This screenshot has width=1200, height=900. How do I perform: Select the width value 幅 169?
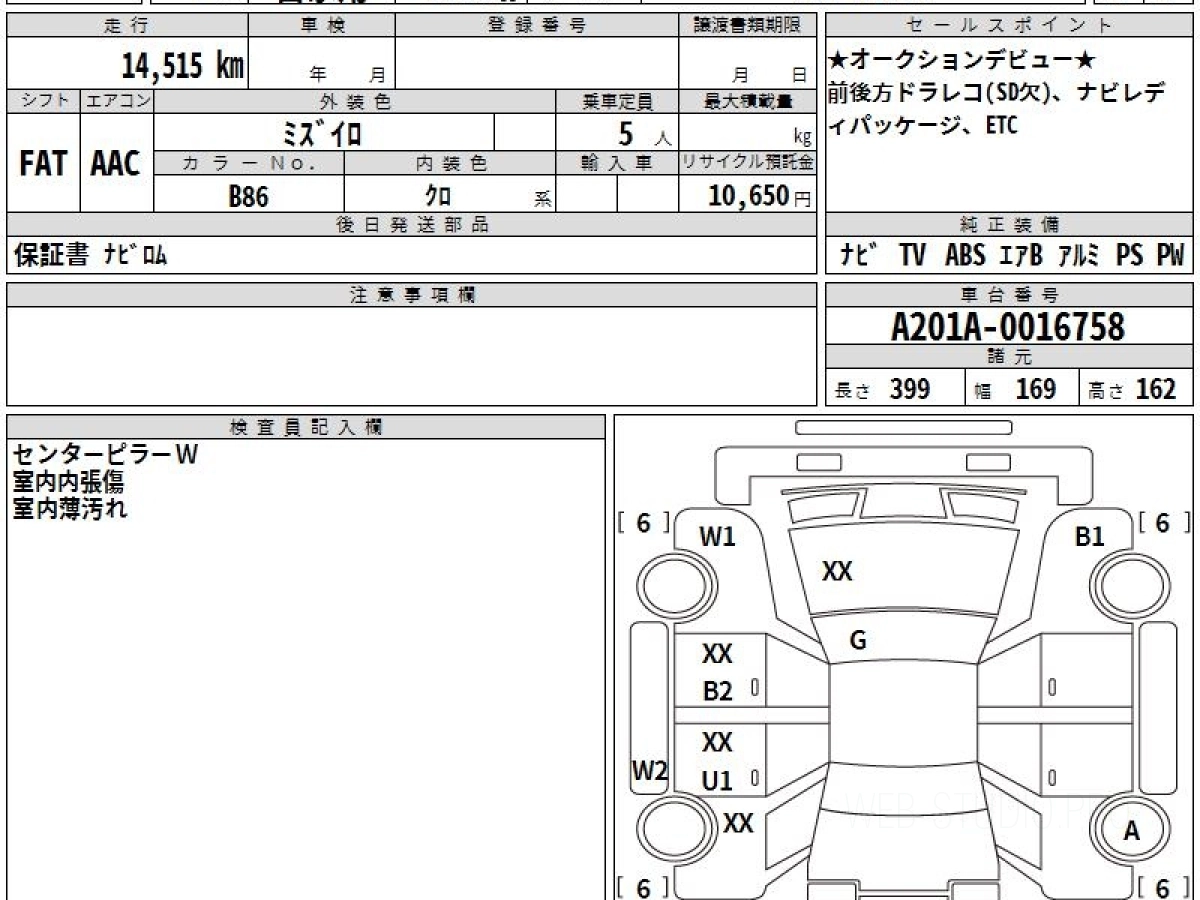(1015, 390)
